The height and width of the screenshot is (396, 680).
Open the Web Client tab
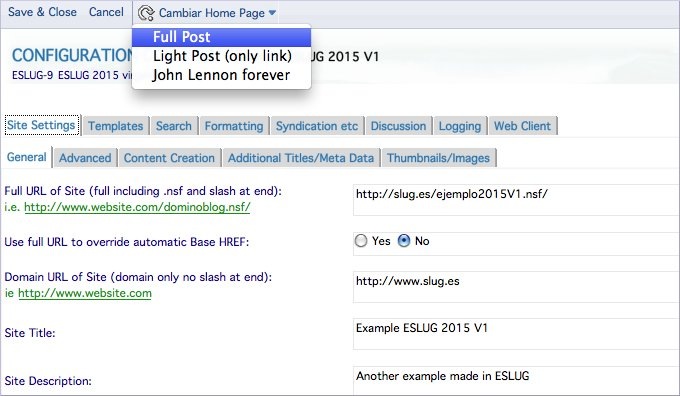click(523, 126)
